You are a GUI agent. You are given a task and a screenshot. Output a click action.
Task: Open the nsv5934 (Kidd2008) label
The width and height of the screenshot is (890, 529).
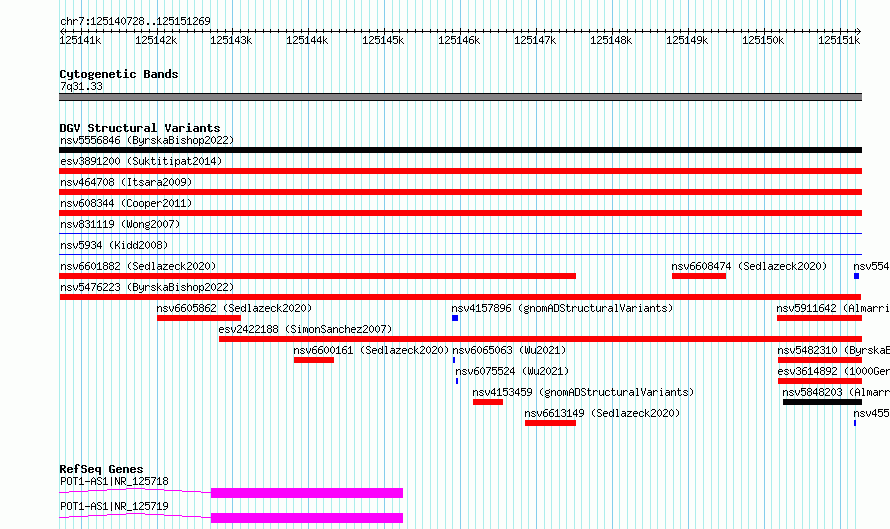[x=114, y=245]
